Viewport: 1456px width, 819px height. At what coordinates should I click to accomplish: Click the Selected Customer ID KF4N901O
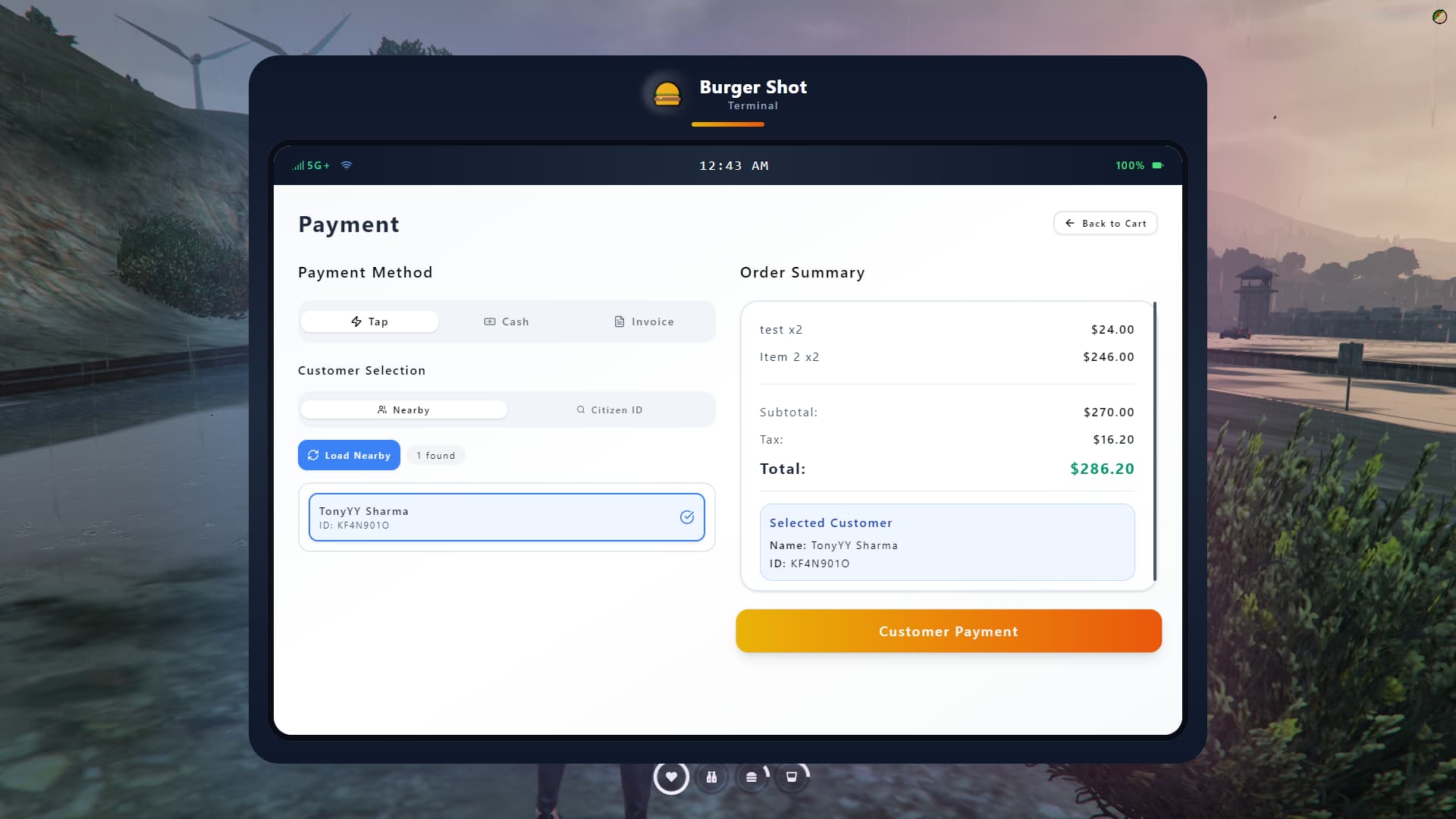[810, 563]
